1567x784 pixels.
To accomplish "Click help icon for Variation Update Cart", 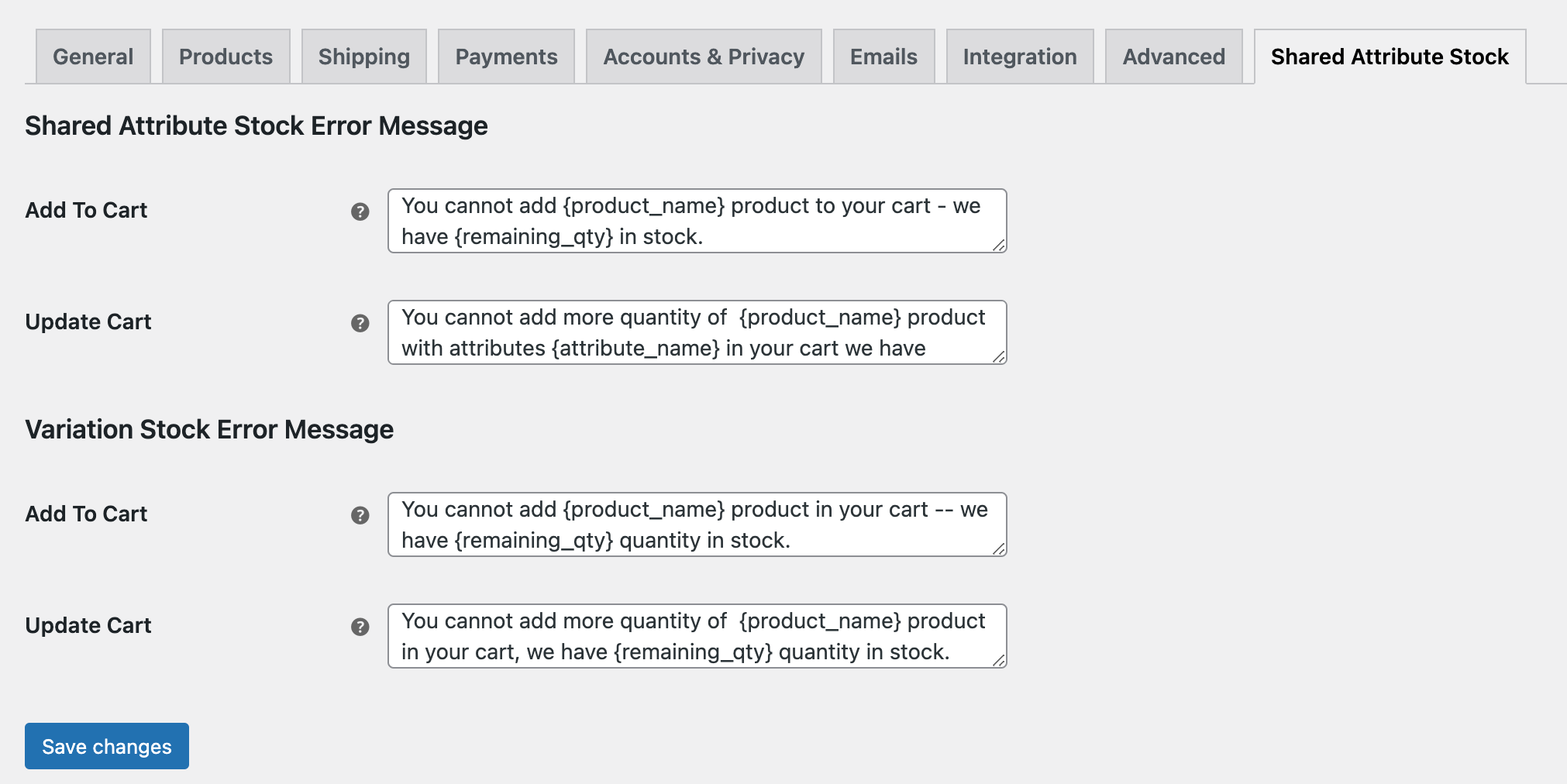I will (360, 627).
